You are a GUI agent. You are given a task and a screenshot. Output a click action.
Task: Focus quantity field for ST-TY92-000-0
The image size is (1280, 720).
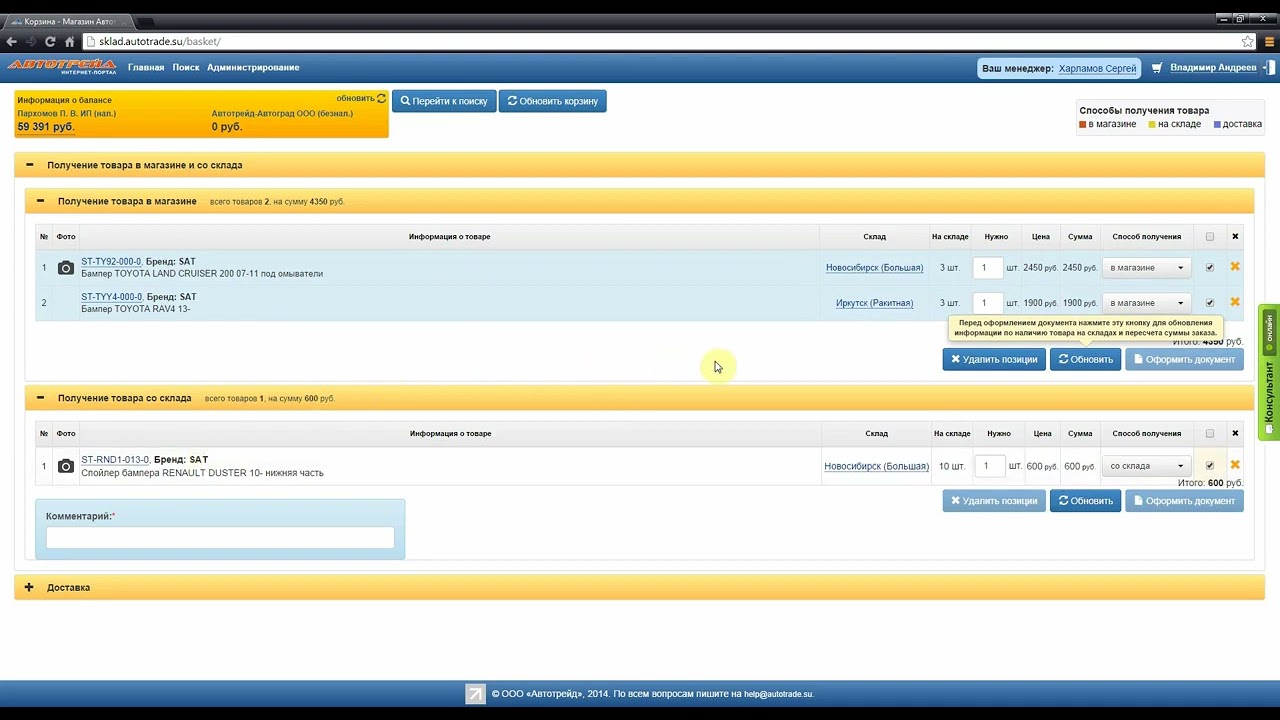987,268
